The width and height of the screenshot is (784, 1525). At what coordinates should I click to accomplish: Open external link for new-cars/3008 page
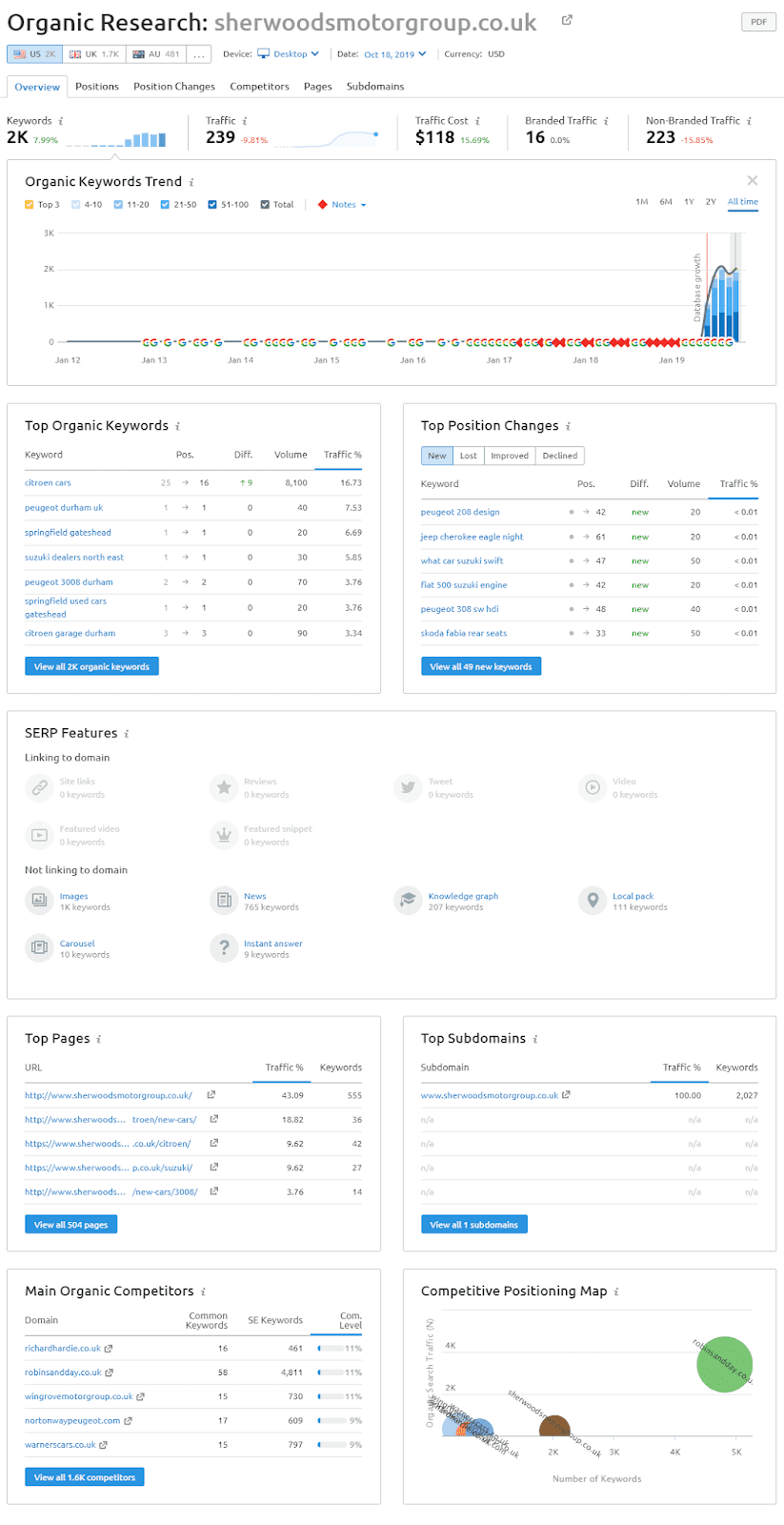pos(213,1191)
